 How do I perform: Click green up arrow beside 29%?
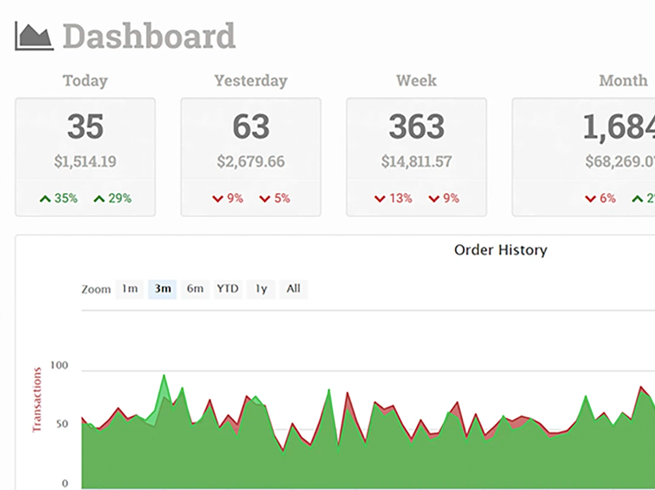coord(99,199)
